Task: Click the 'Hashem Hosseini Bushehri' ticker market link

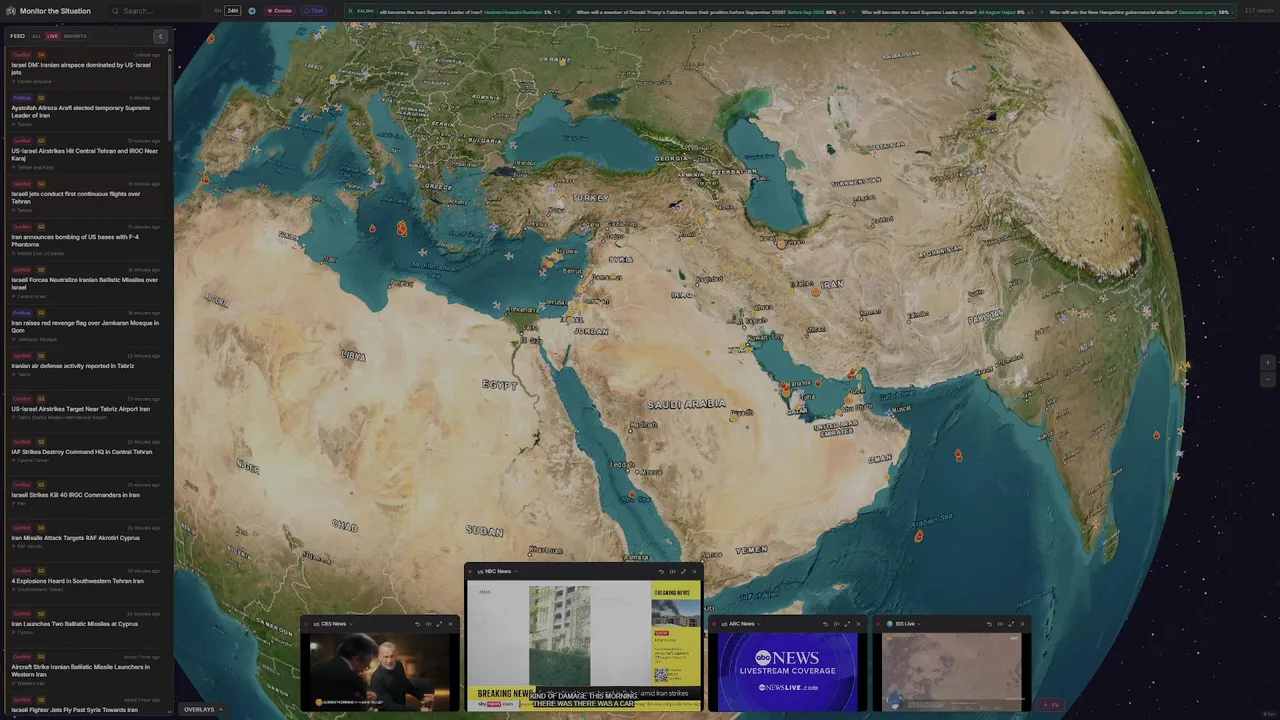Action: click(512, 11)
